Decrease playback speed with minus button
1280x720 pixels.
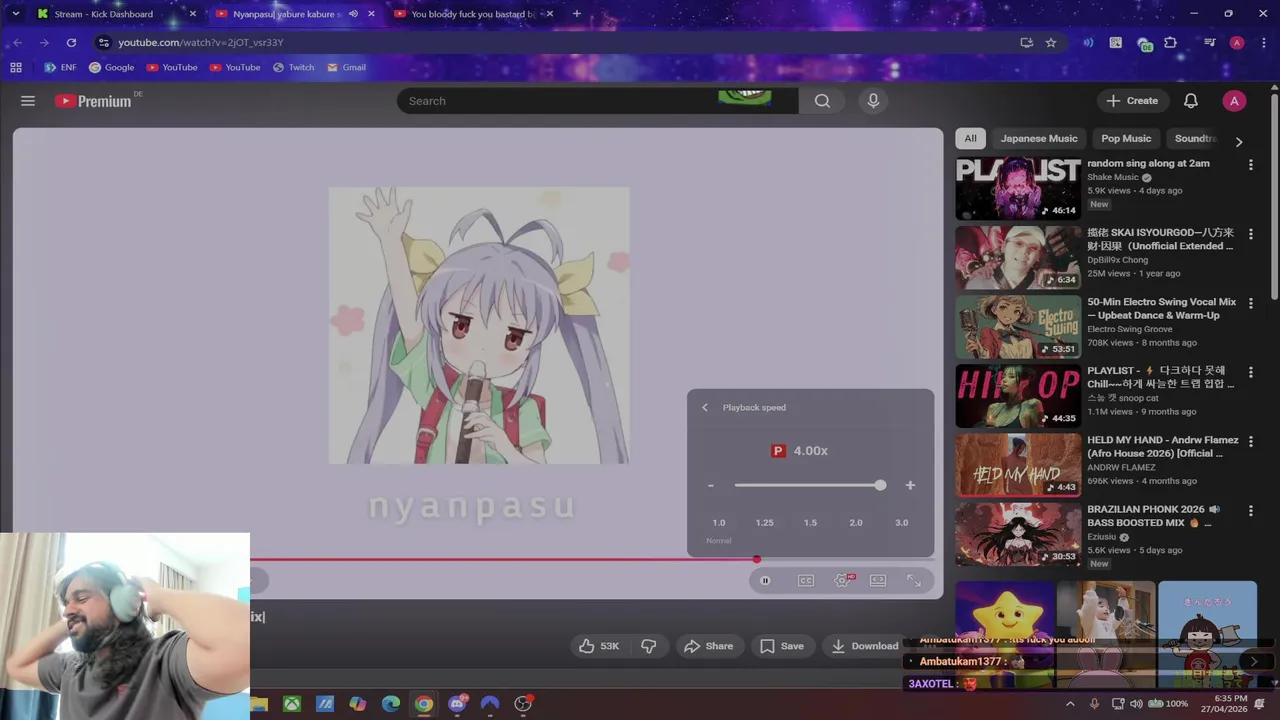(710, 485)
